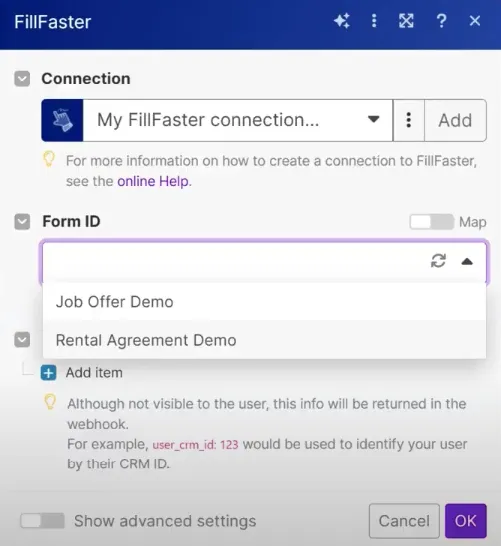Click the FillFaster hand app icon
Viewport: 501px width, 546px height.
[x=62, y=120]
